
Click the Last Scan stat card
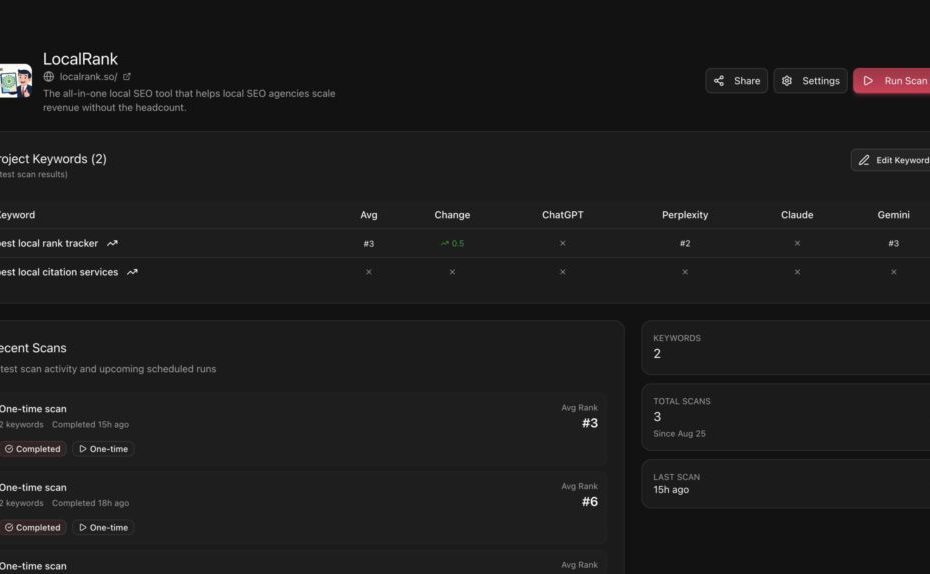tap(786, 484)
